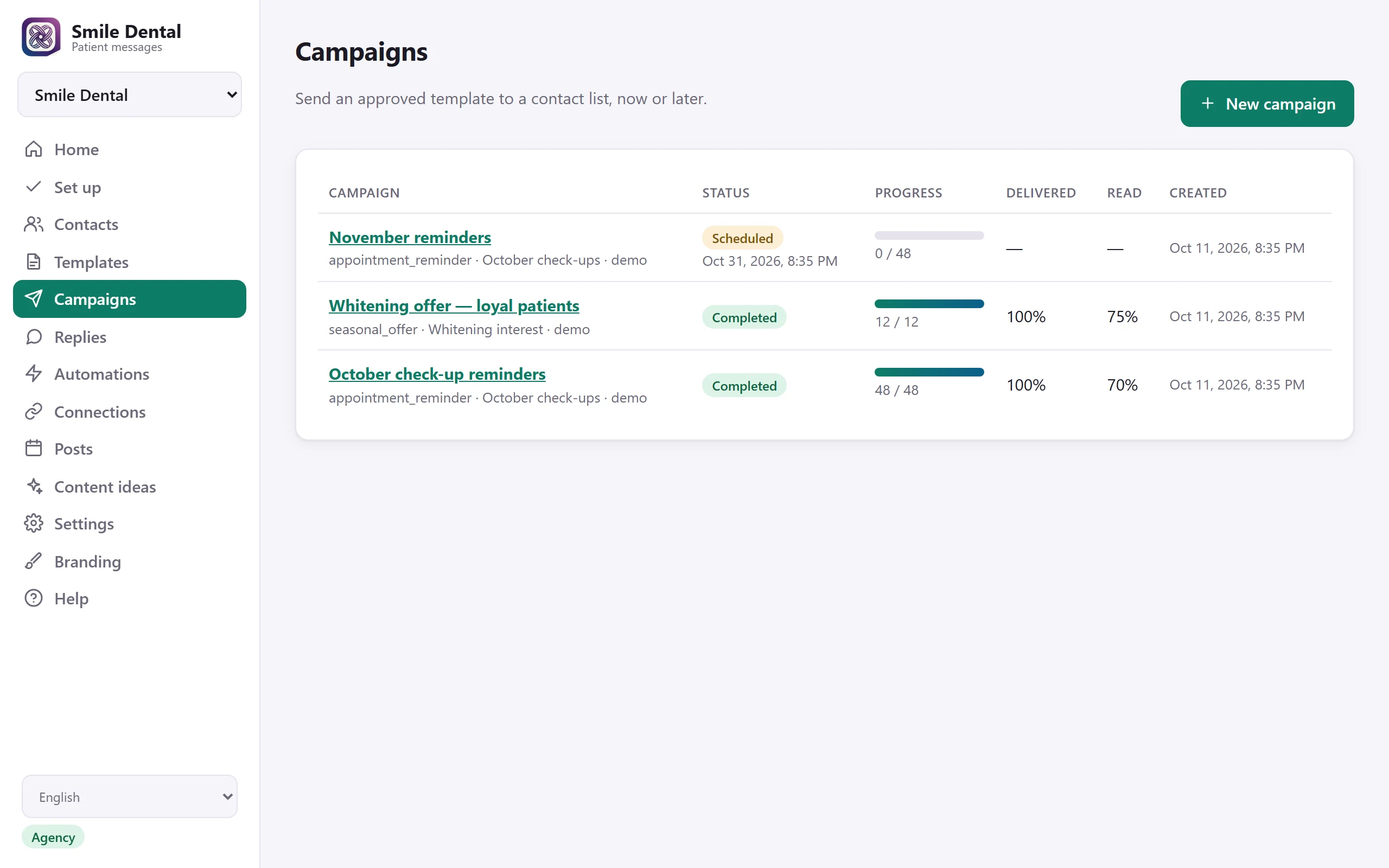Viewport: 1389px width, 868px height.
Task: Click the Replies speech bubble icon
Action: tap(34, 337)
